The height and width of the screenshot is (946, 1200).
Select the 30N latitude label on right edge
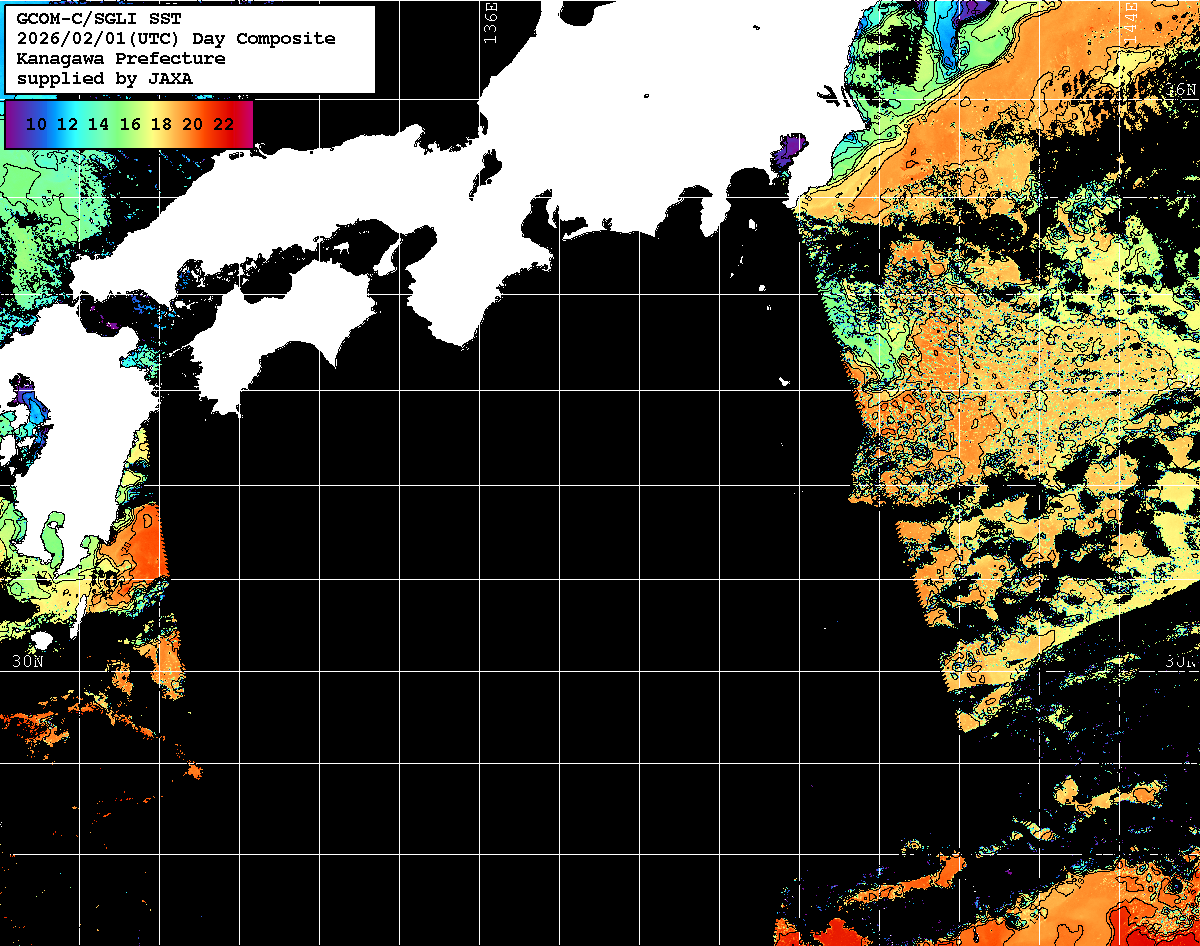tap(1181, 661)
